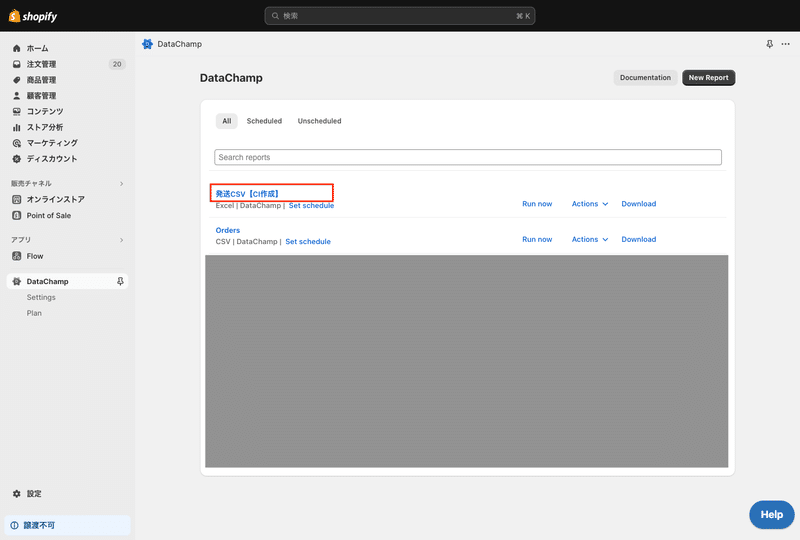Click the pin icon beside DataChamp in sidebar
800x540 pixels.
[x=120, y=281]
